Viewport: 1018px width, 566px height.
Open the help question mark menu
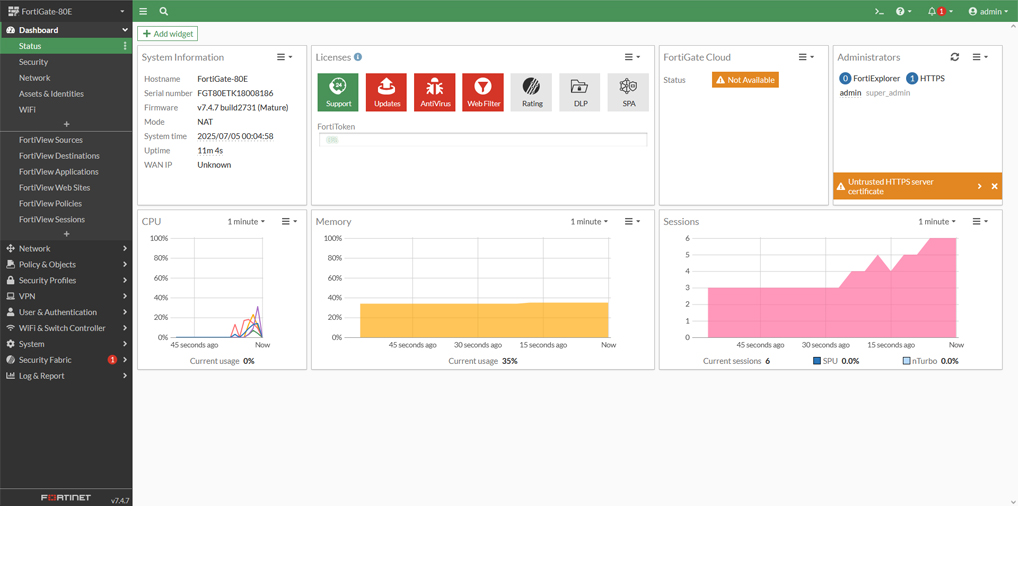pyautogui.click(x=904, y=11)
